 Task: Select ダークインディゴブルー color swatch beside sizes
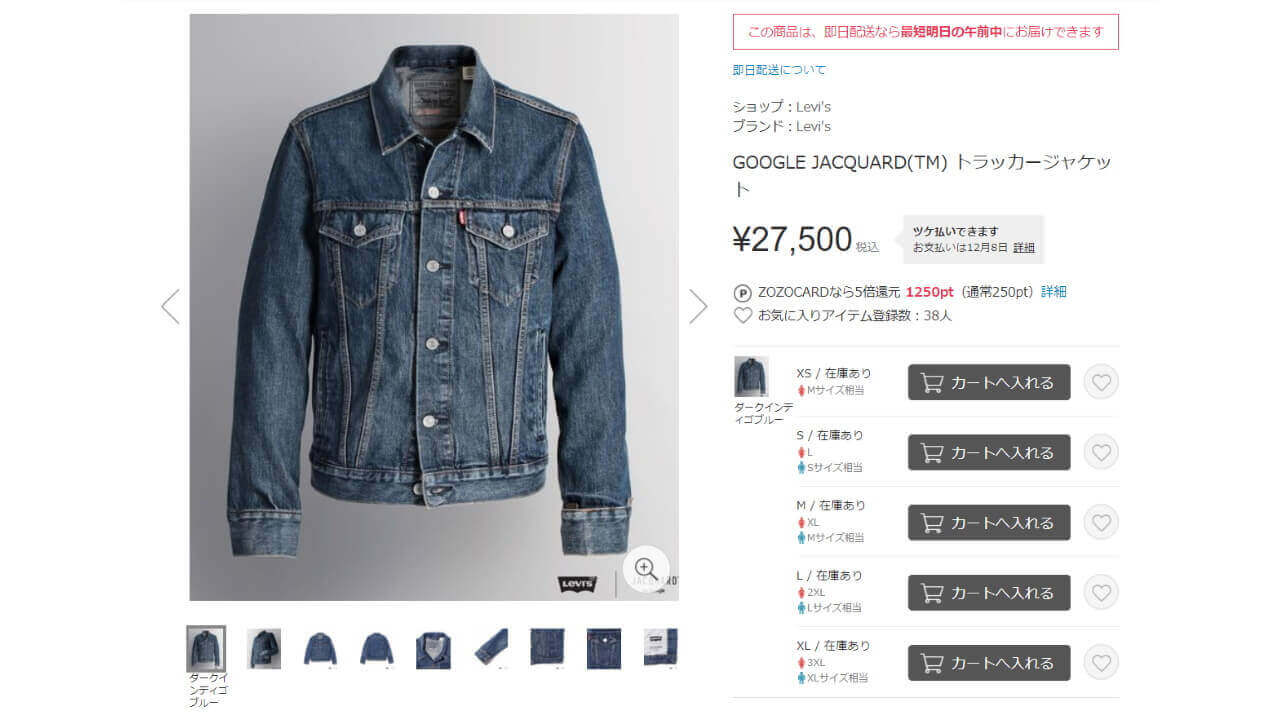pyautogui.click(x=751, y=376)
